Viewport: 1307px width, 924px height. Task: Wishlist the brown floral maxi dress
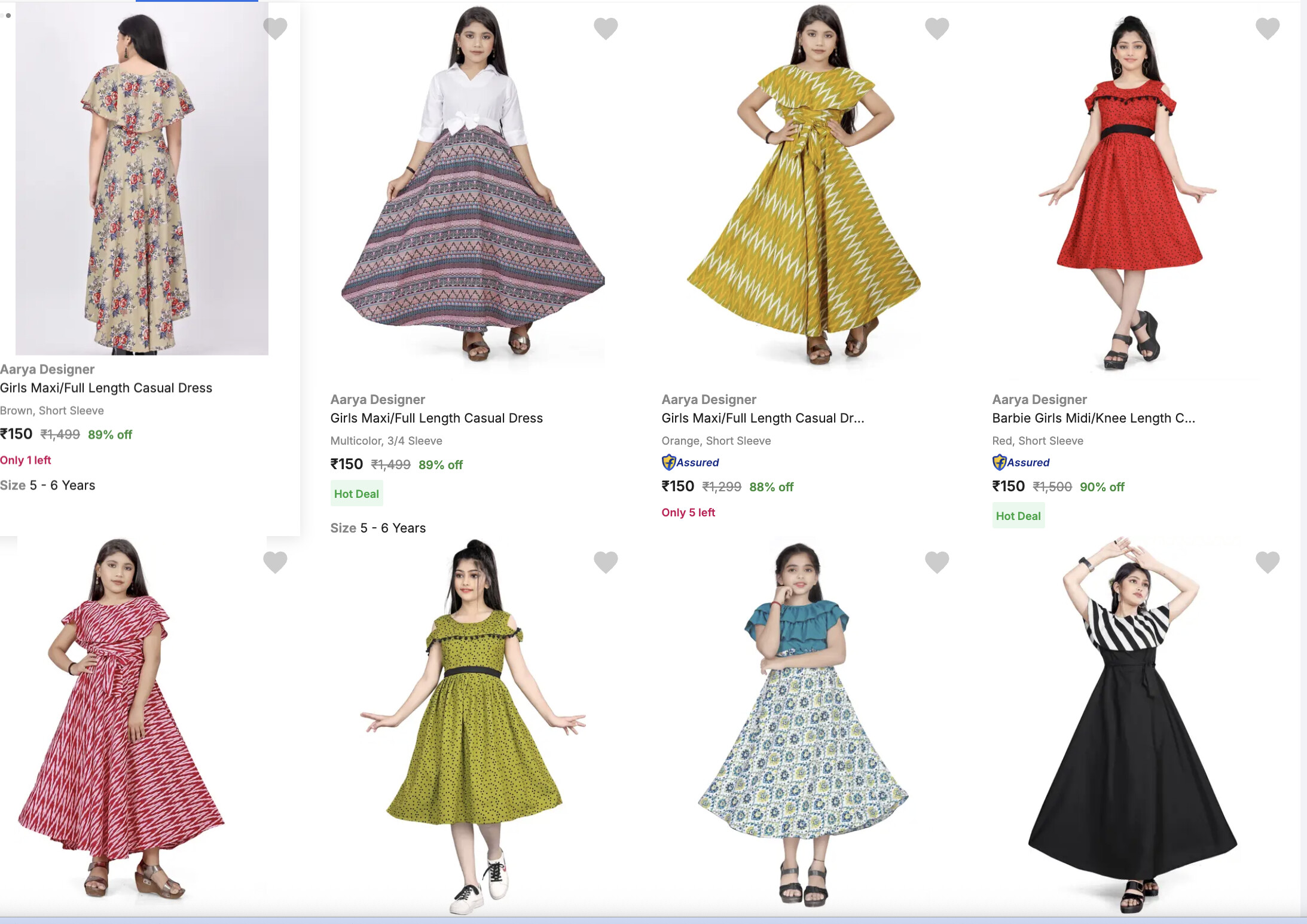[275, 27]
